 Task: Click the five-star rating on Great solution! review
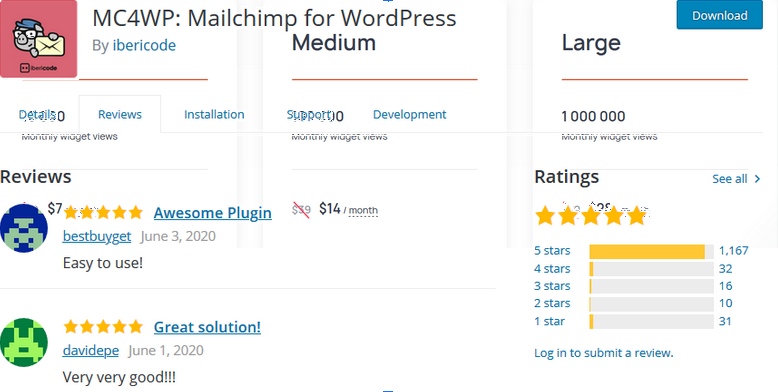click(x=103, y=327)
